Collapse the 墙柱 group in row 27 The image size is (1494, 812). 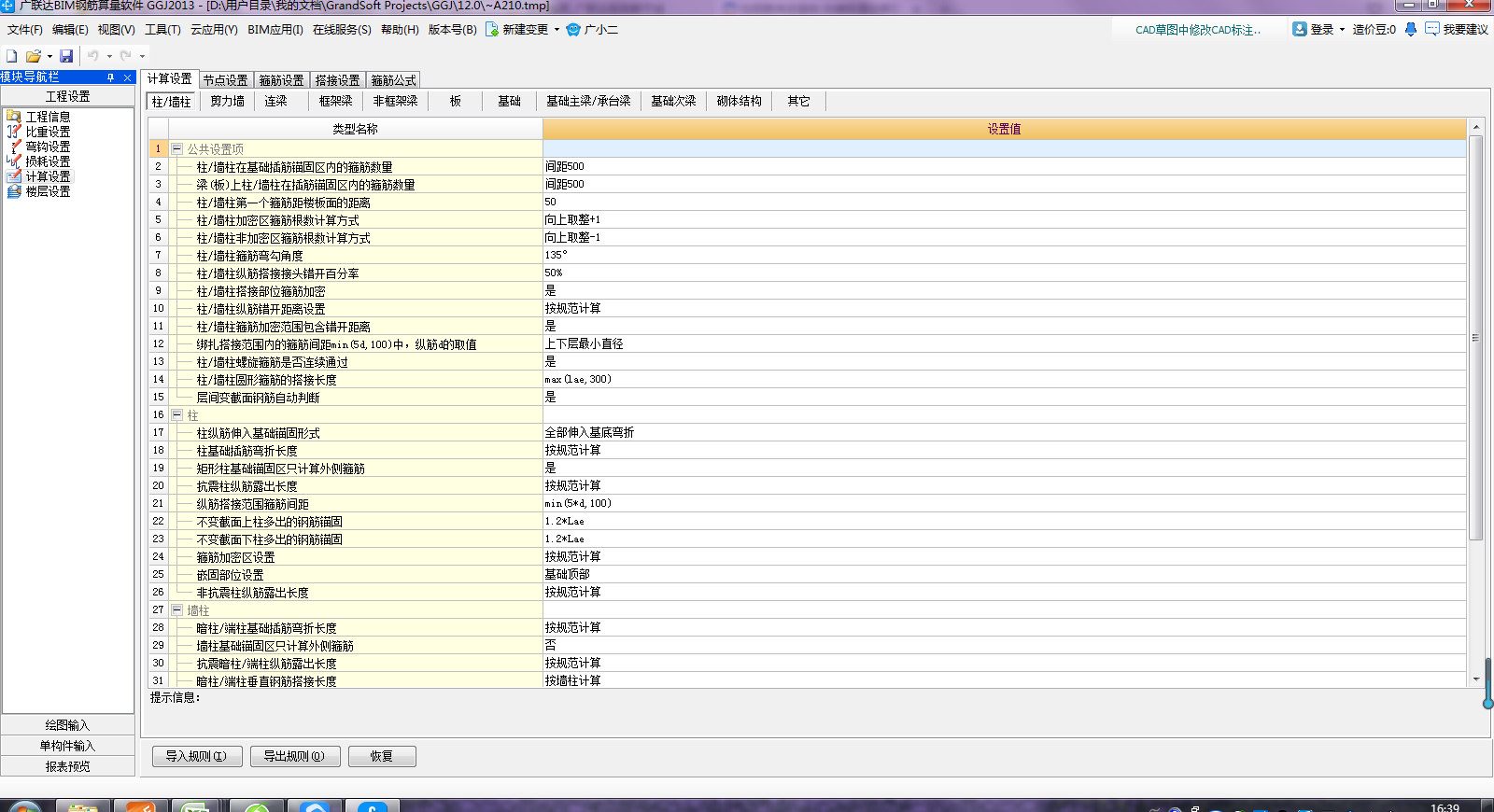(x=176, y=609)
